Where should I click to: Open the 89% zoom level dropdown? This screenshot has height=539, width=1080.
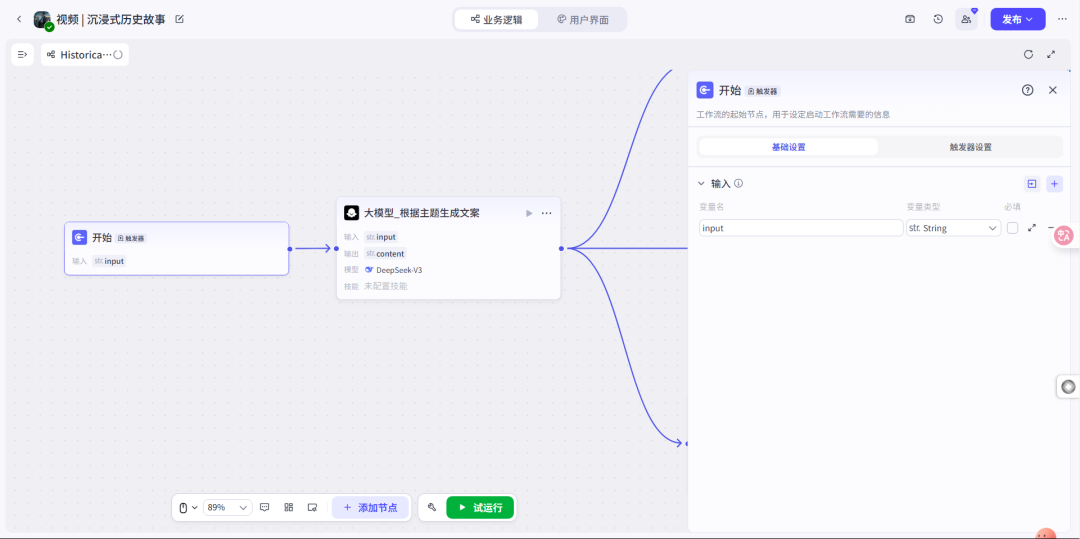click(x=228, y=507)
